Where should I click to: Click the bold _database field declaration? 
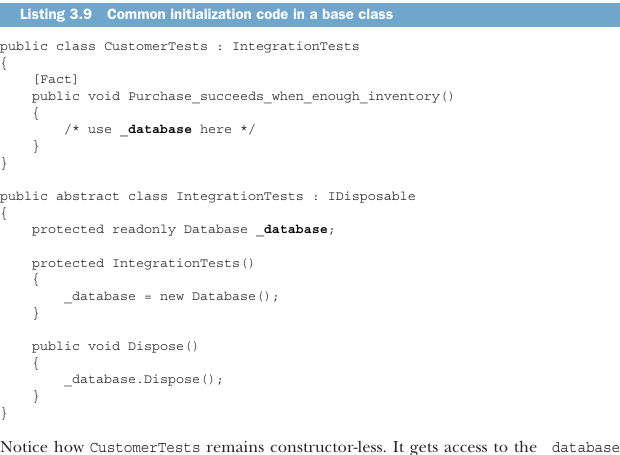(x=292, y=230)
